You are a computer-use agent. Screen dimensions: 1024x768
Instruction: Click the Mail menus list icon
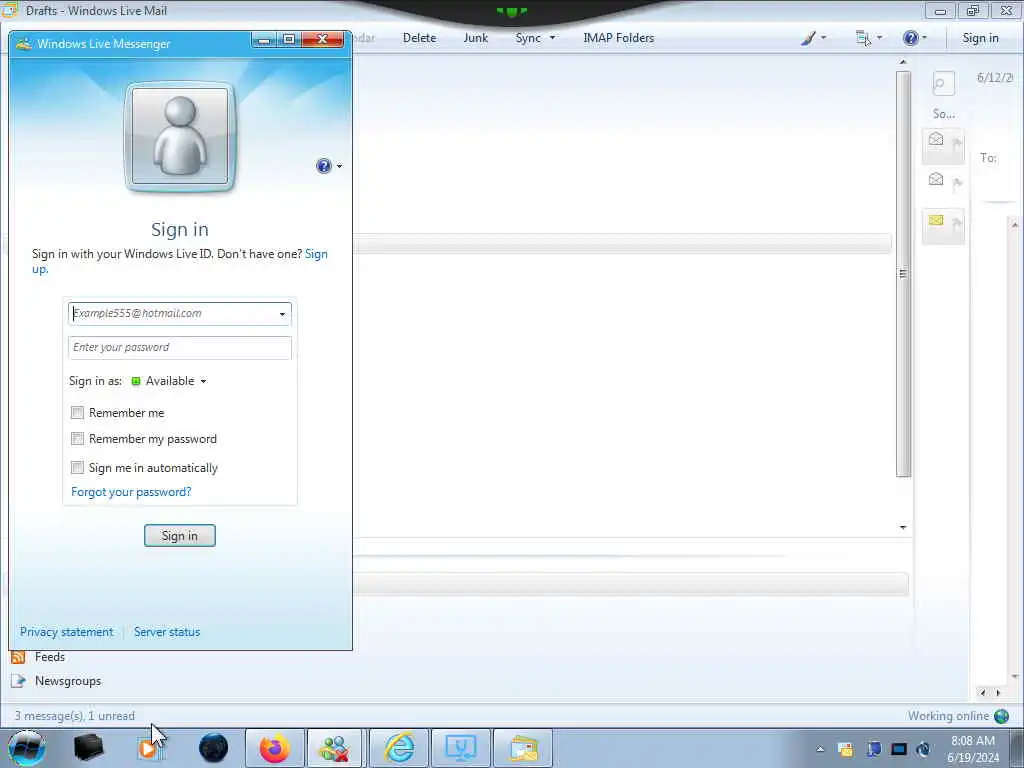coord(863,38)
